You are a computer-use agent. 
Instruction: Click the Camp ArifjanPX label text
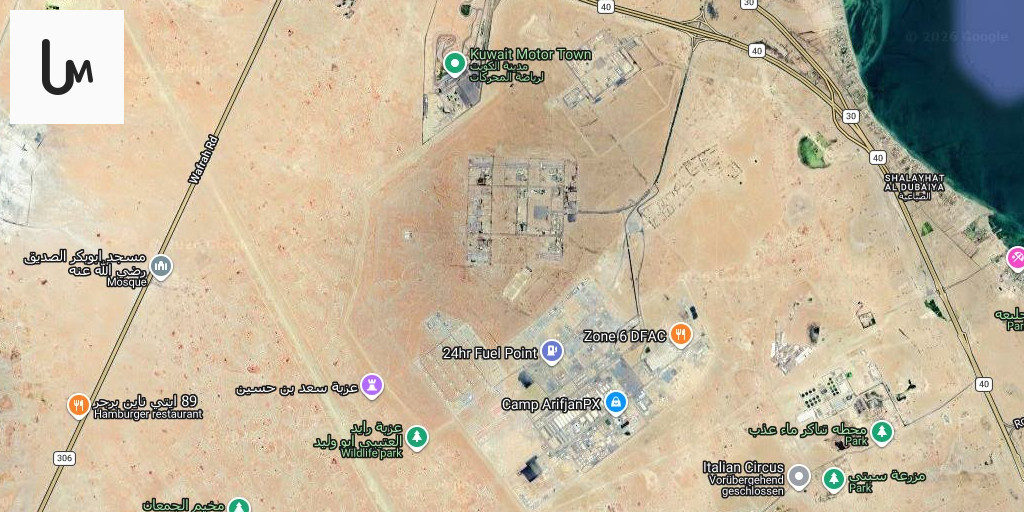click(551, 405)
